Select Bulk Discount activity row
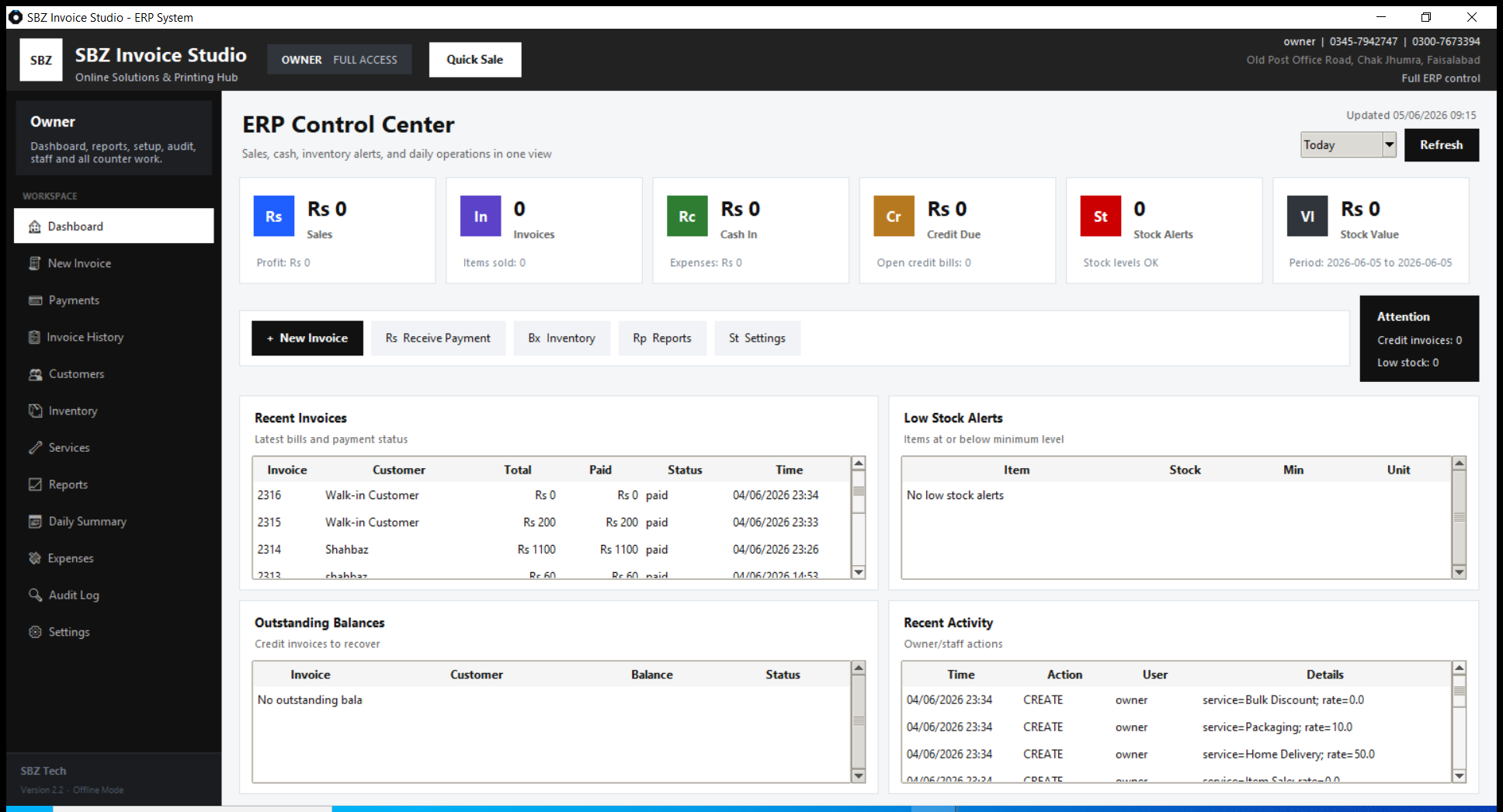1503x812 pixels. (1176, 700)
